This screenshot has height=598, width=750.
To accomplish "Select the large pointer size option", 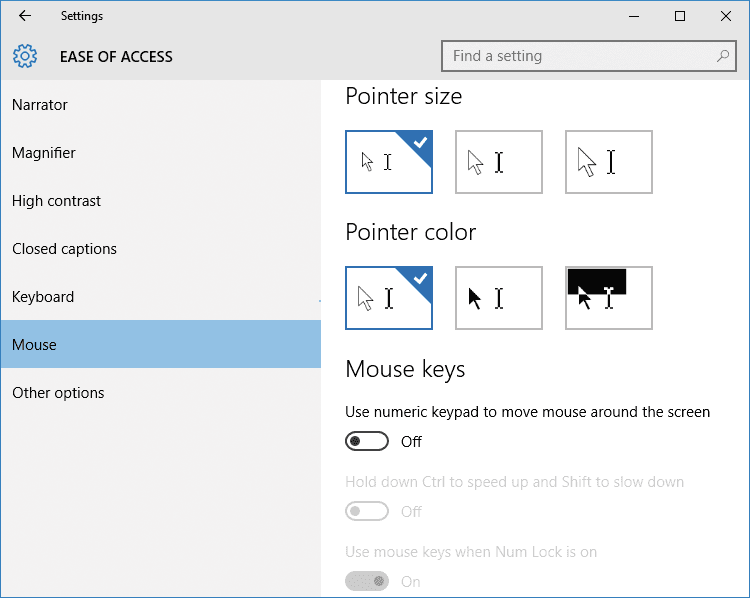I will click(x=609, y=162).
